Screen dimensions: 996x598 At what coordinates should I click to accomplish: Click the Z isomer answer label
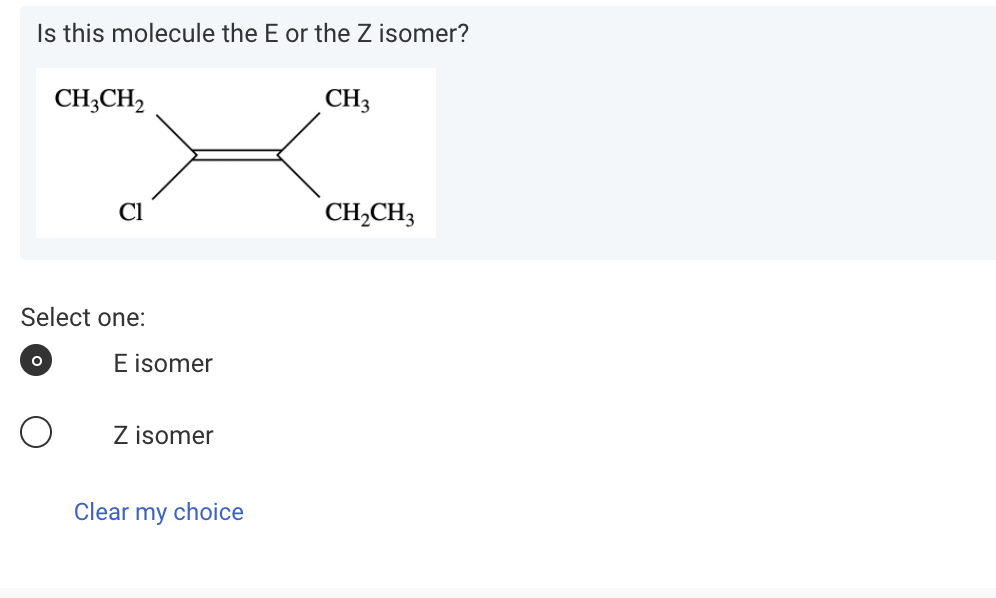click(162, 435)
